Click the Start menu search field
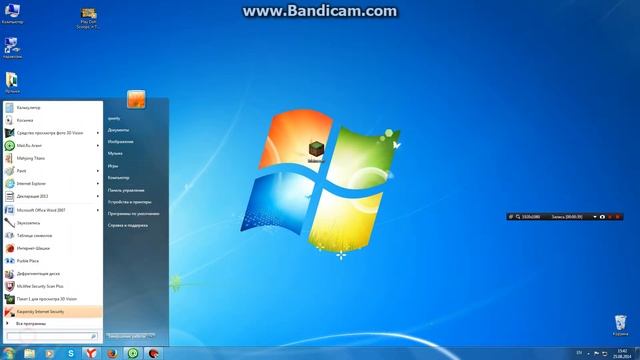 52,336
